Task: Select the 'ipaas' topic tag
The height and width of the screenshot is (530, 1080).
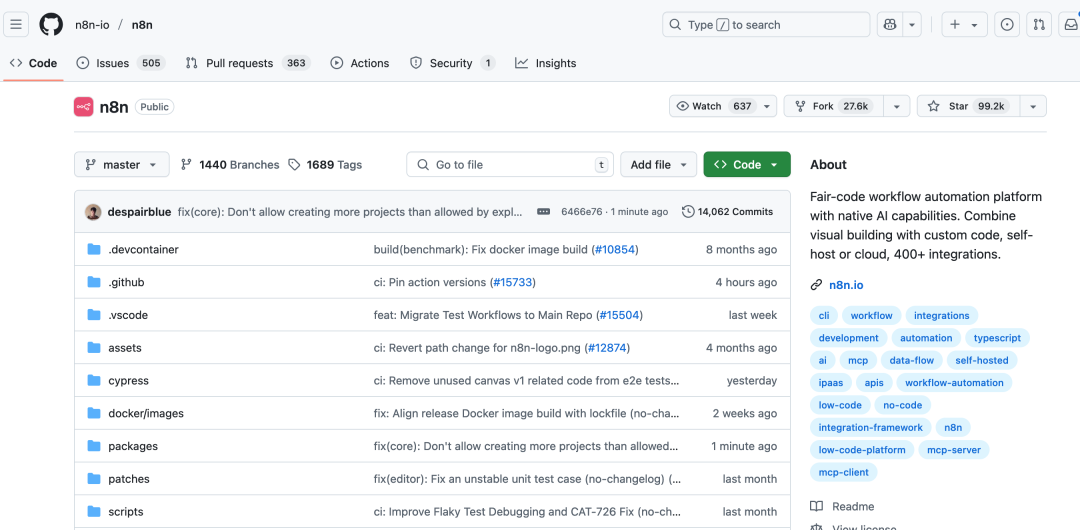Action: (831, 383)
